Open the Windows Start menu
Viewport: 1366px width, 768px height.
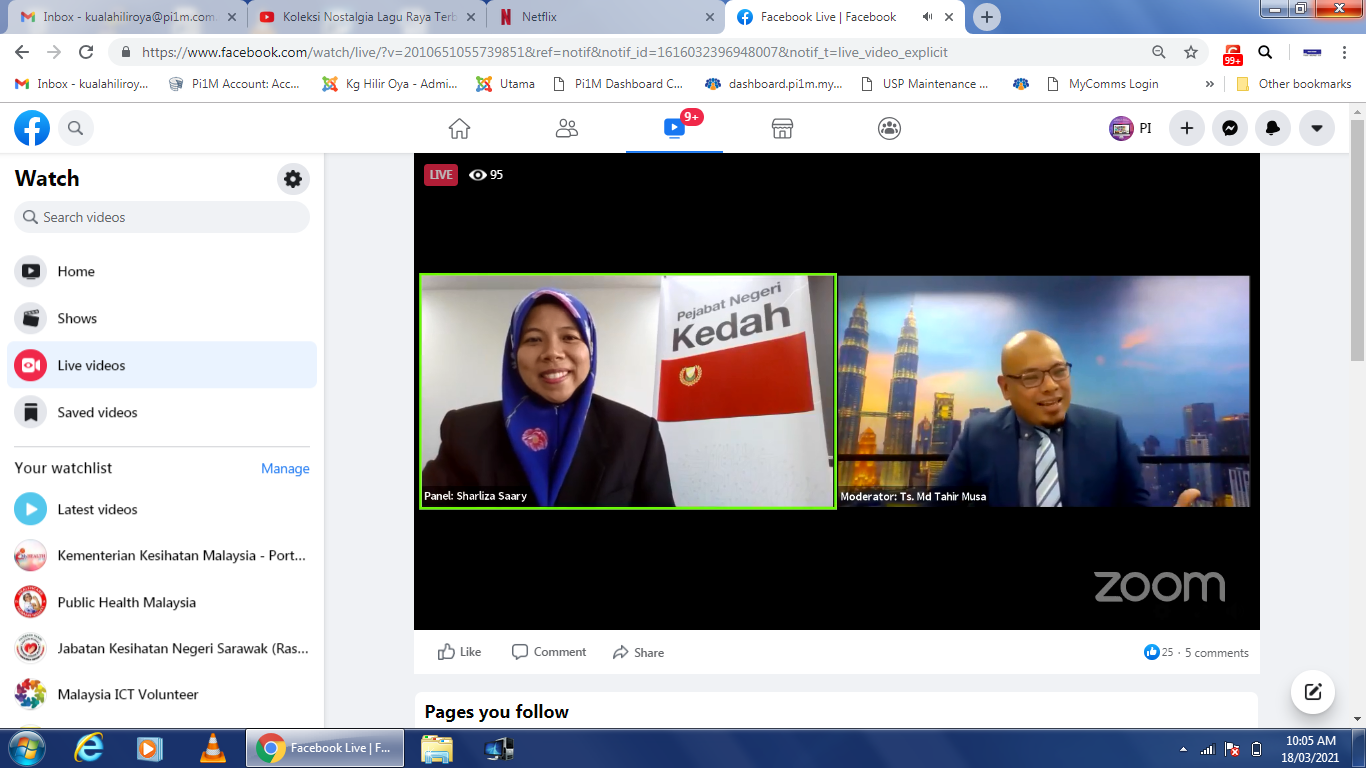point(26,748)
